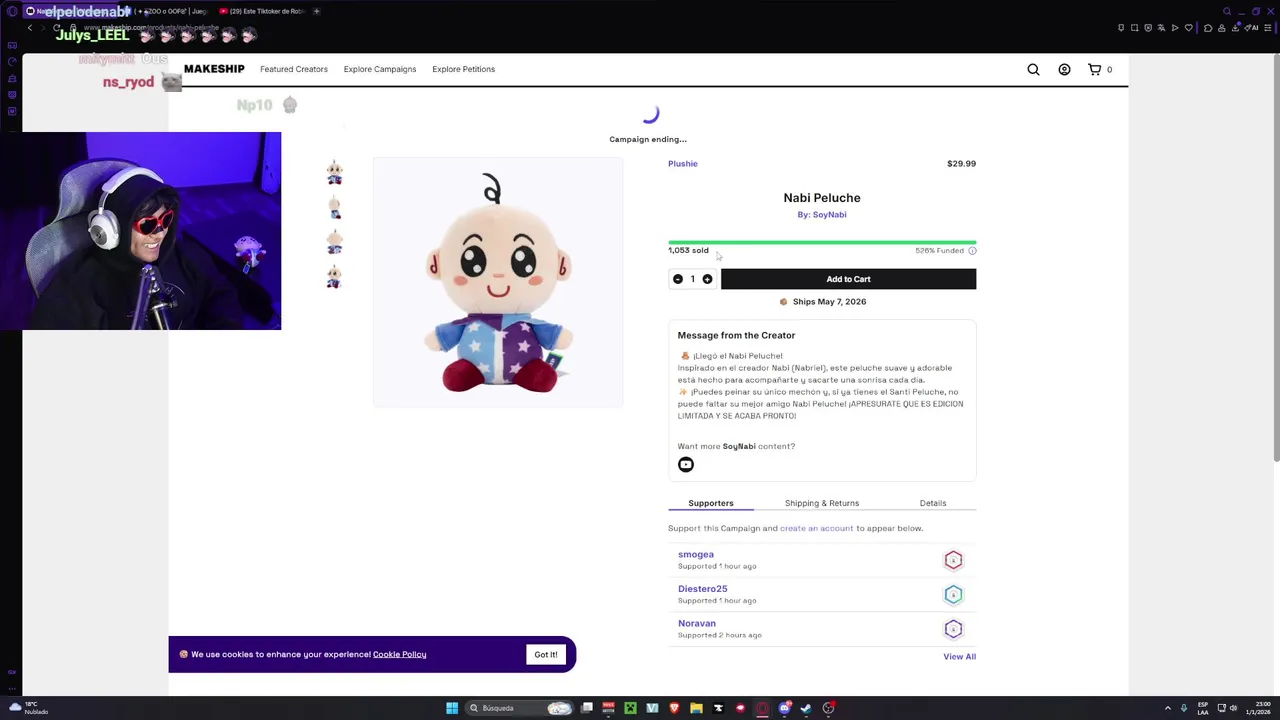This screenshot has width=1280, height=720.
Task: Open Steam from the taskbar
Action: [806, 708]
